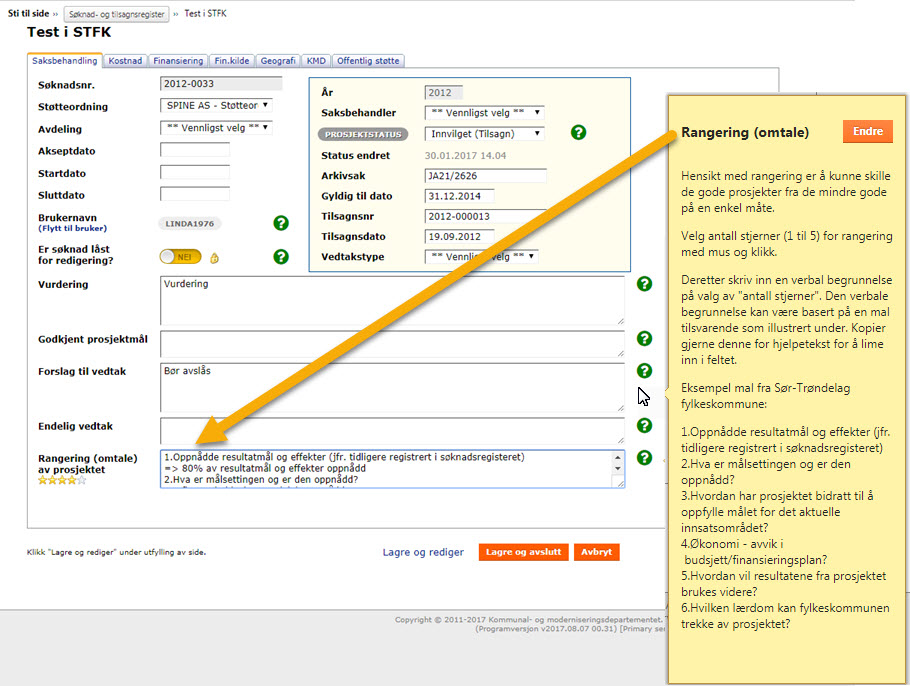The image size is (910, 686).
Task: Click scroll-down arrow in Rangering text area
Action: coord(618,469)
